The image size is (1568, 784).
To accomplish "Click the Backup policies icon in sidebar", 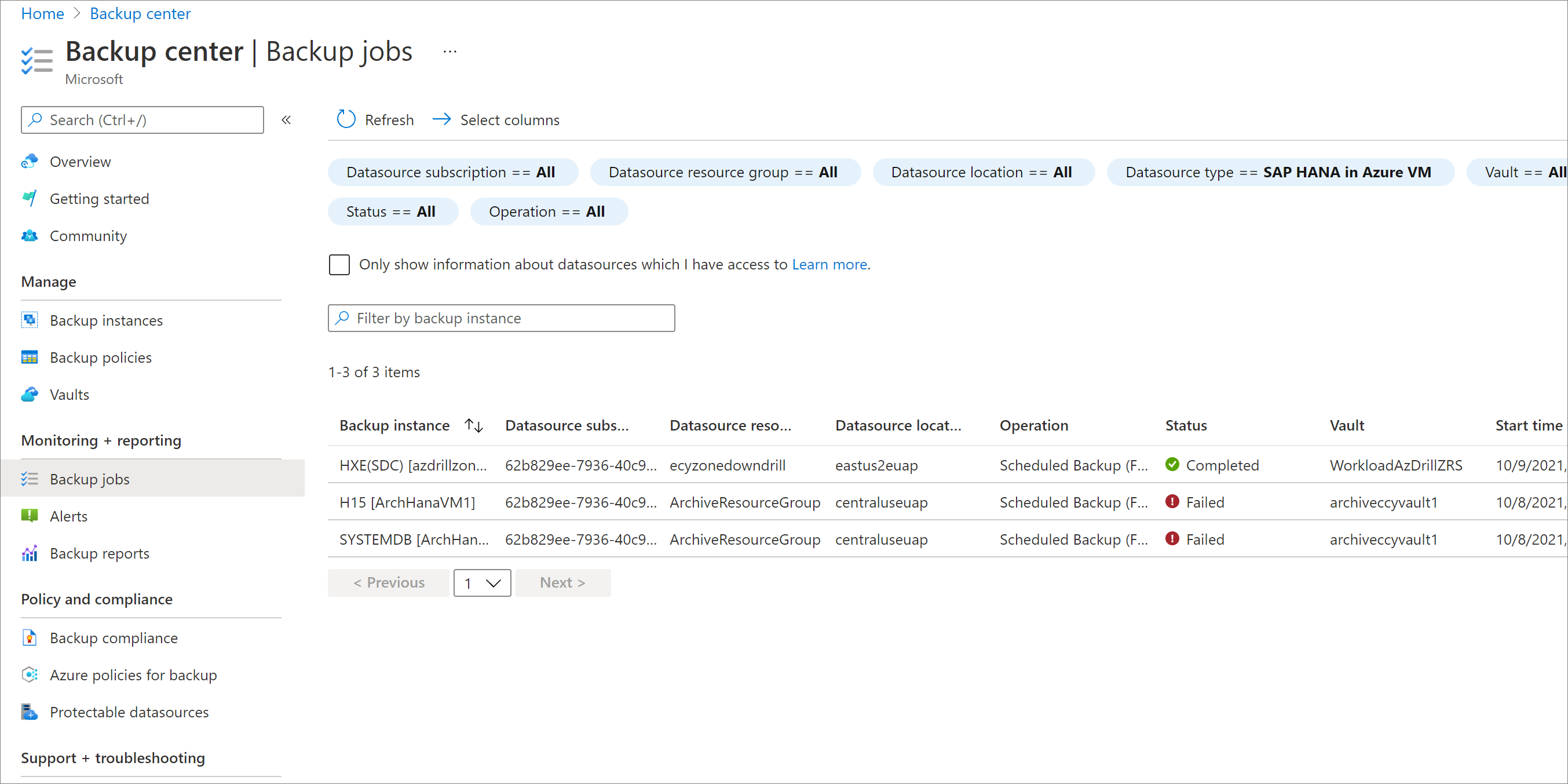I will [29, 357].
